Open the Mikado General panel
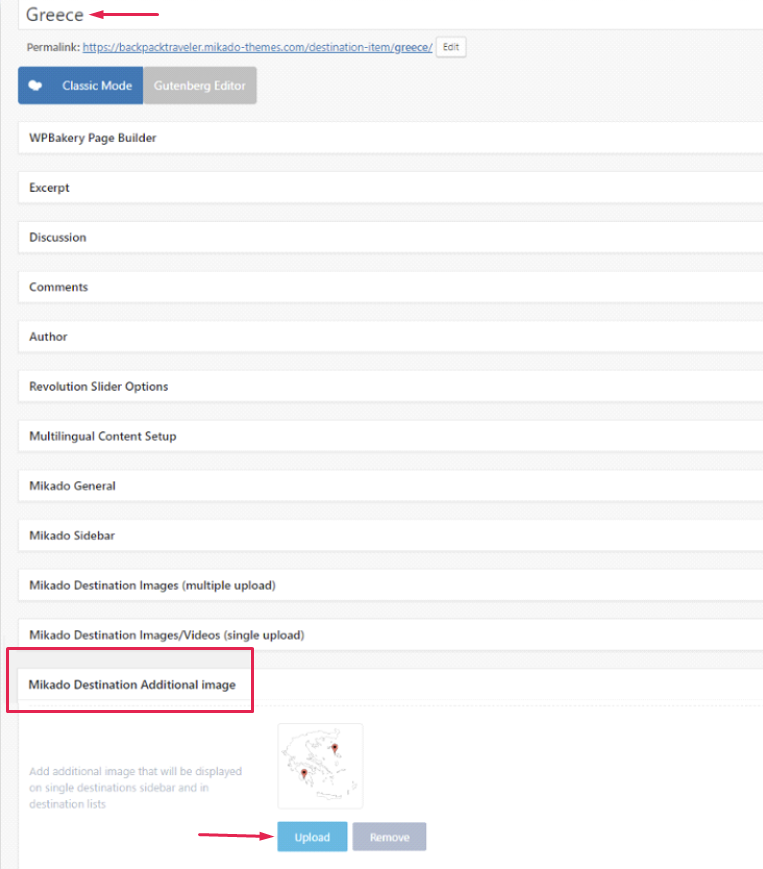 click(72, 486)
